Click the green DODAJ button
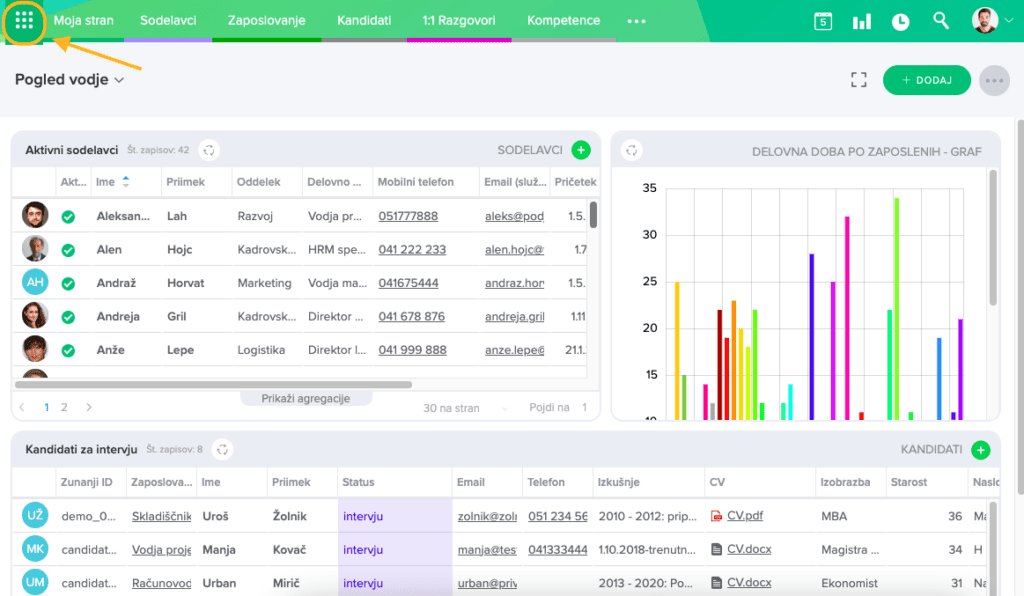The height and width of the screenshot is (596, 1024). click(x=926, y=80)
